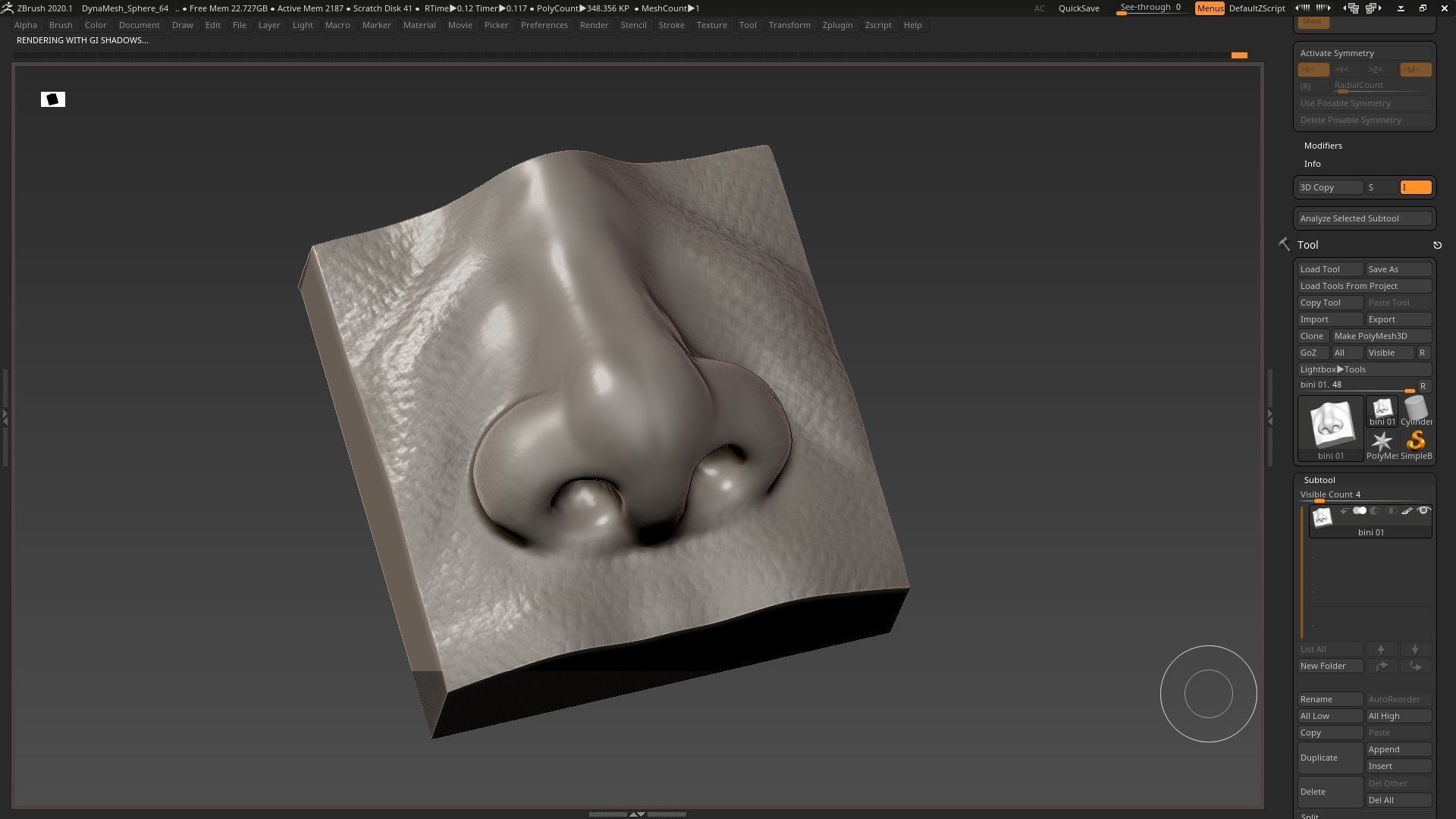Click subtool start-group arrow icon on bini 01
The image size is (1456, 819).
point(1344,511)
